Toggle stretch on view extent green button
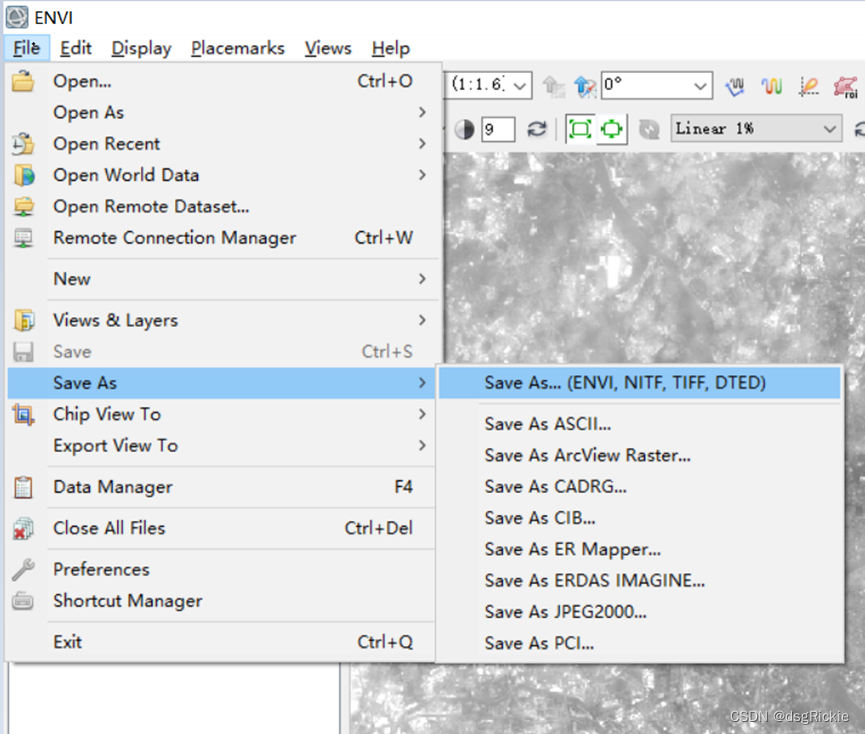This screenshot has width=865, height=734. 612,130
